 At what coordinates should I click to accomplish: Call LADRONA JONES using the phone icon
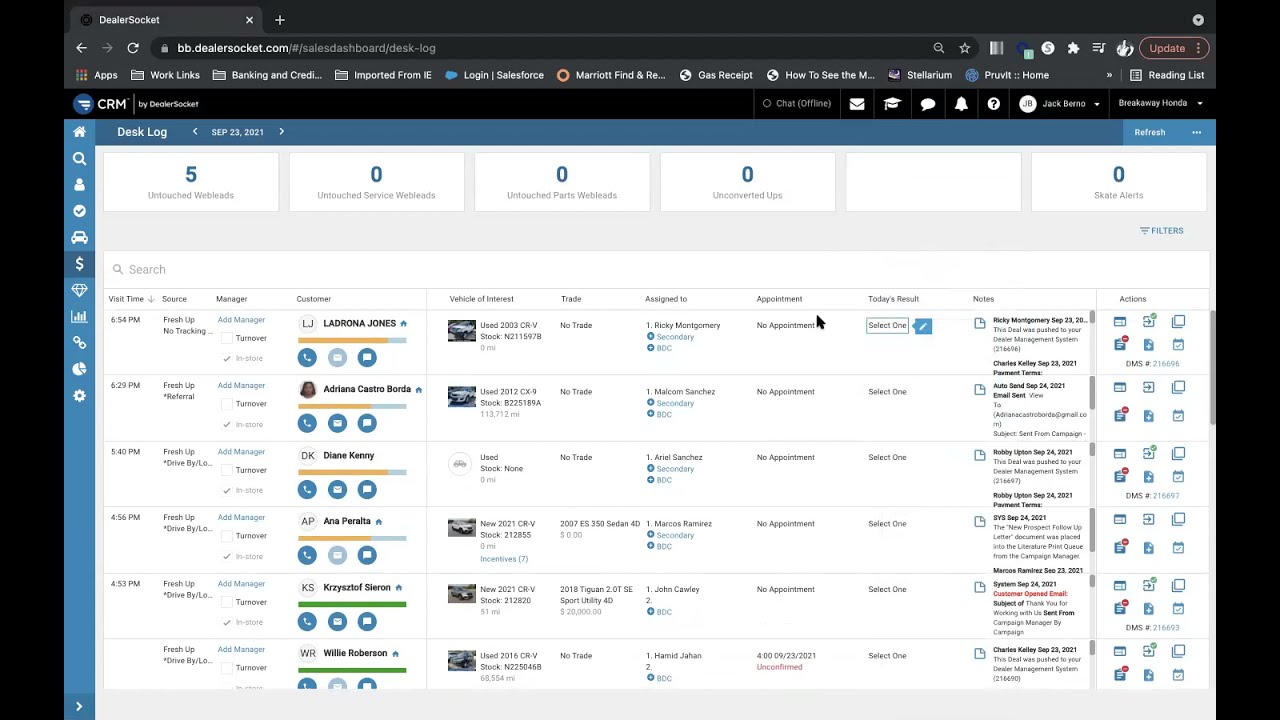pos(307,357)
